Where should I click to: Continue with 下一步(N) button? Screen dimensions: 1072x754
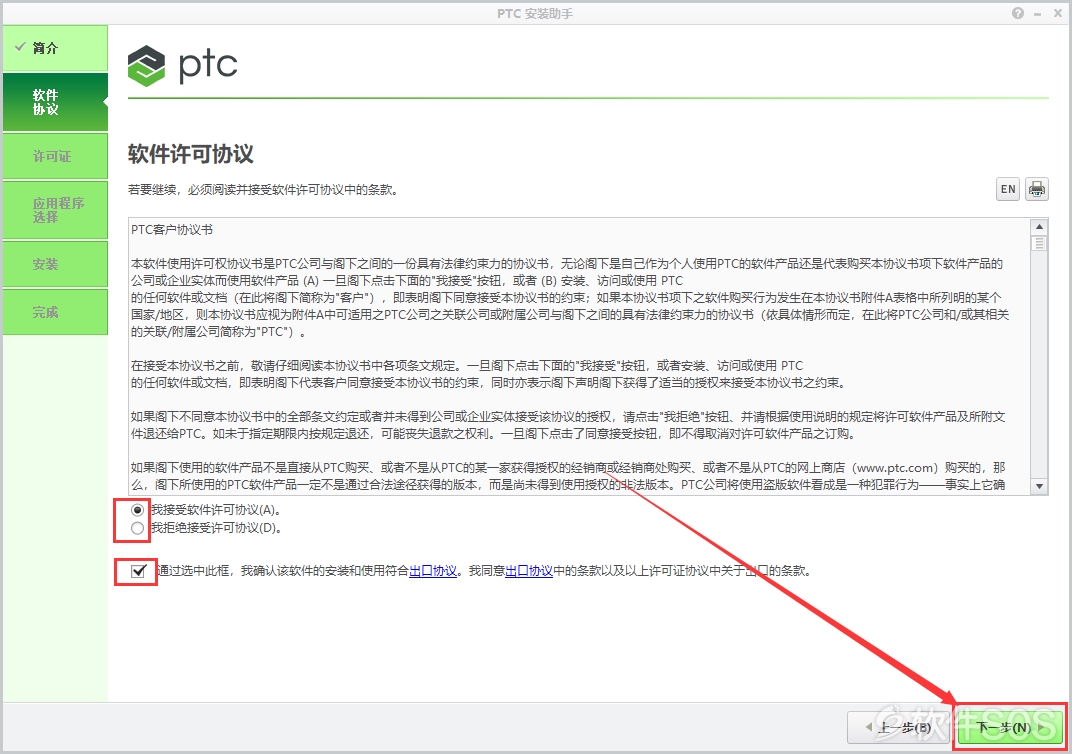coord(1010,727)
